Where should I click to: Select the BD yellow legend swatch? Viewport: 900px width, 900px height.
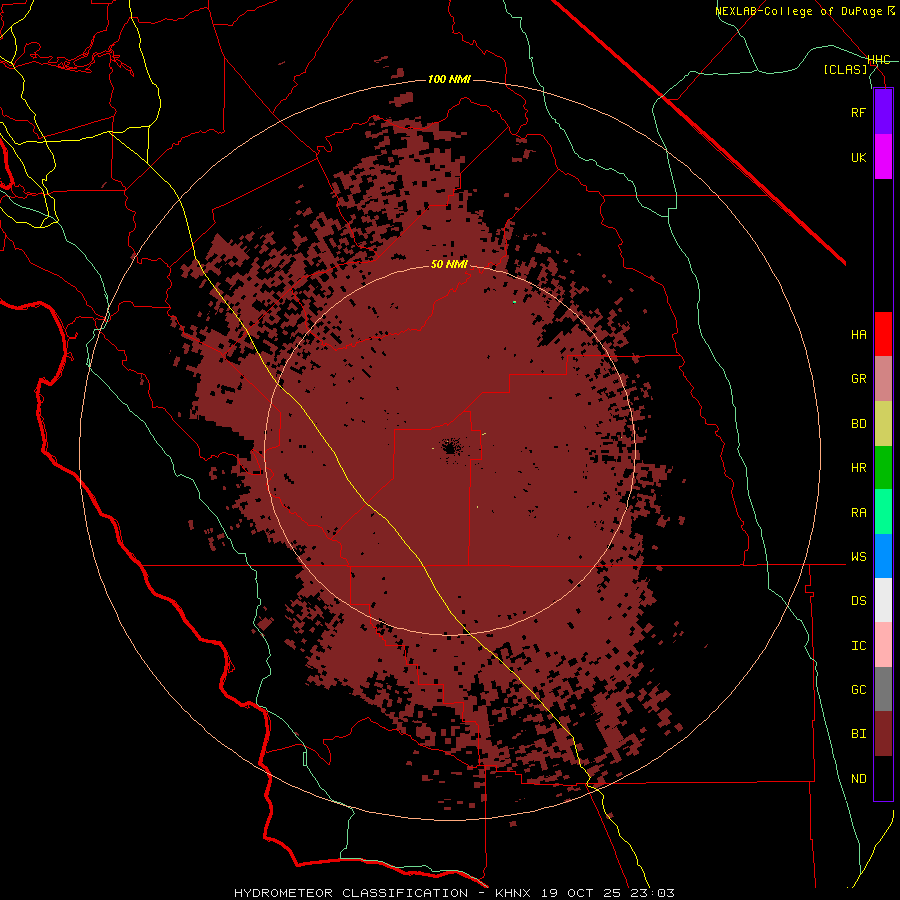883,424
